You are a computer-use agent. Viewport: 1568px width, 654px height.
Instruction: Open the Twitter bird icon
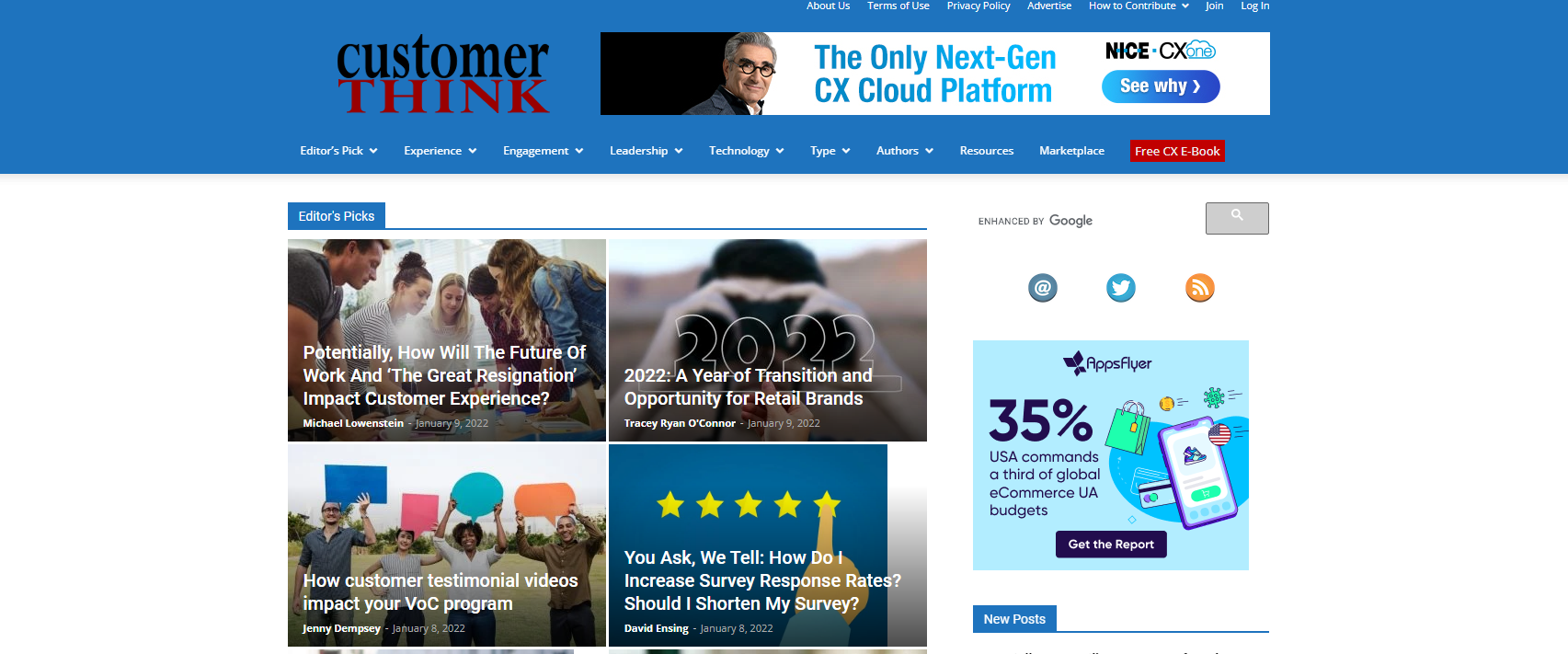pos(1120,288)
